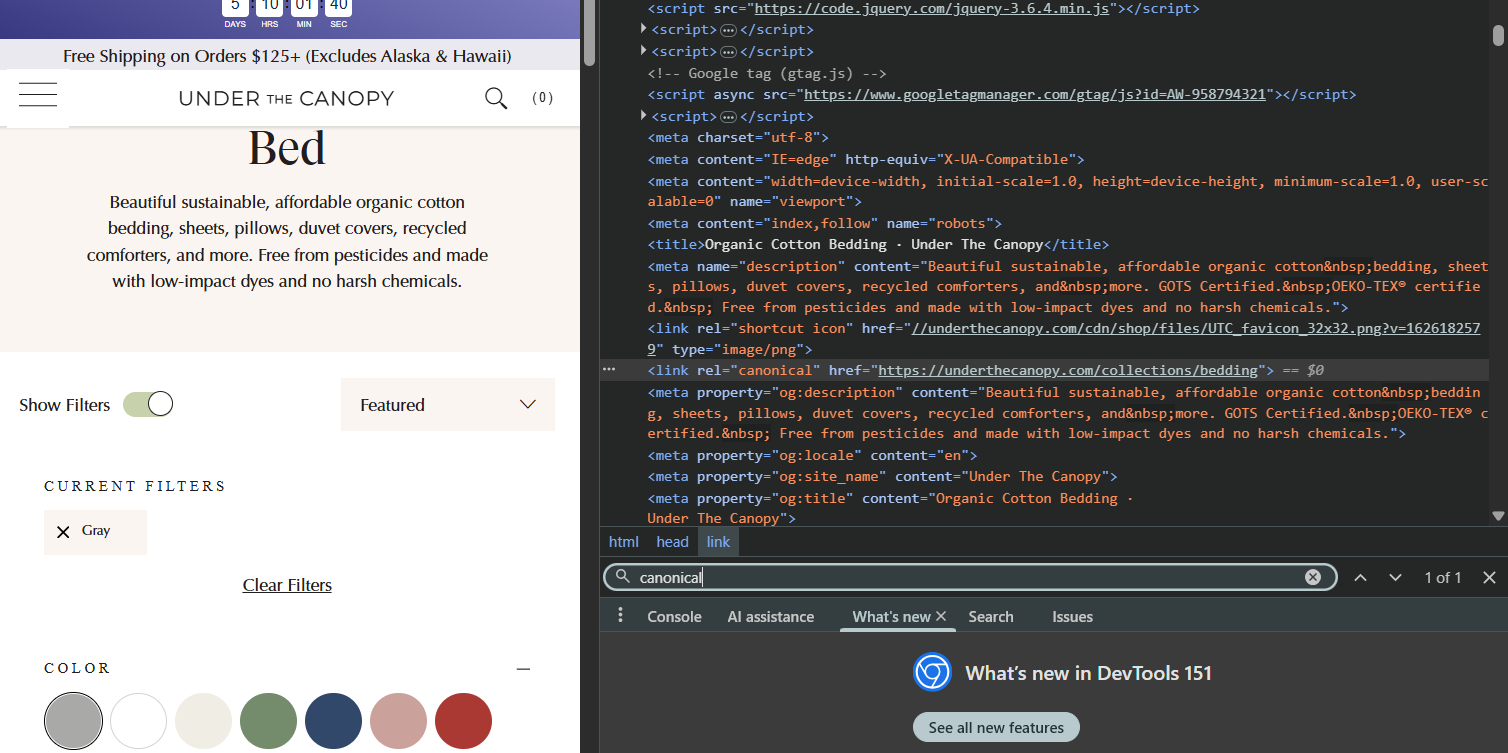Click See all new features button
The height and width of the screenshot is (753, 1508).
click(x=996, y=727)
